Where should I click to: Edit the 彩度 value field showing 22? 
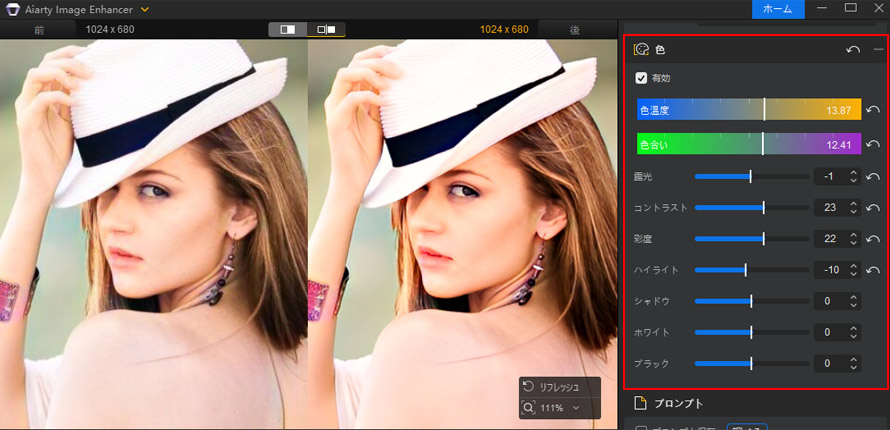830,239
